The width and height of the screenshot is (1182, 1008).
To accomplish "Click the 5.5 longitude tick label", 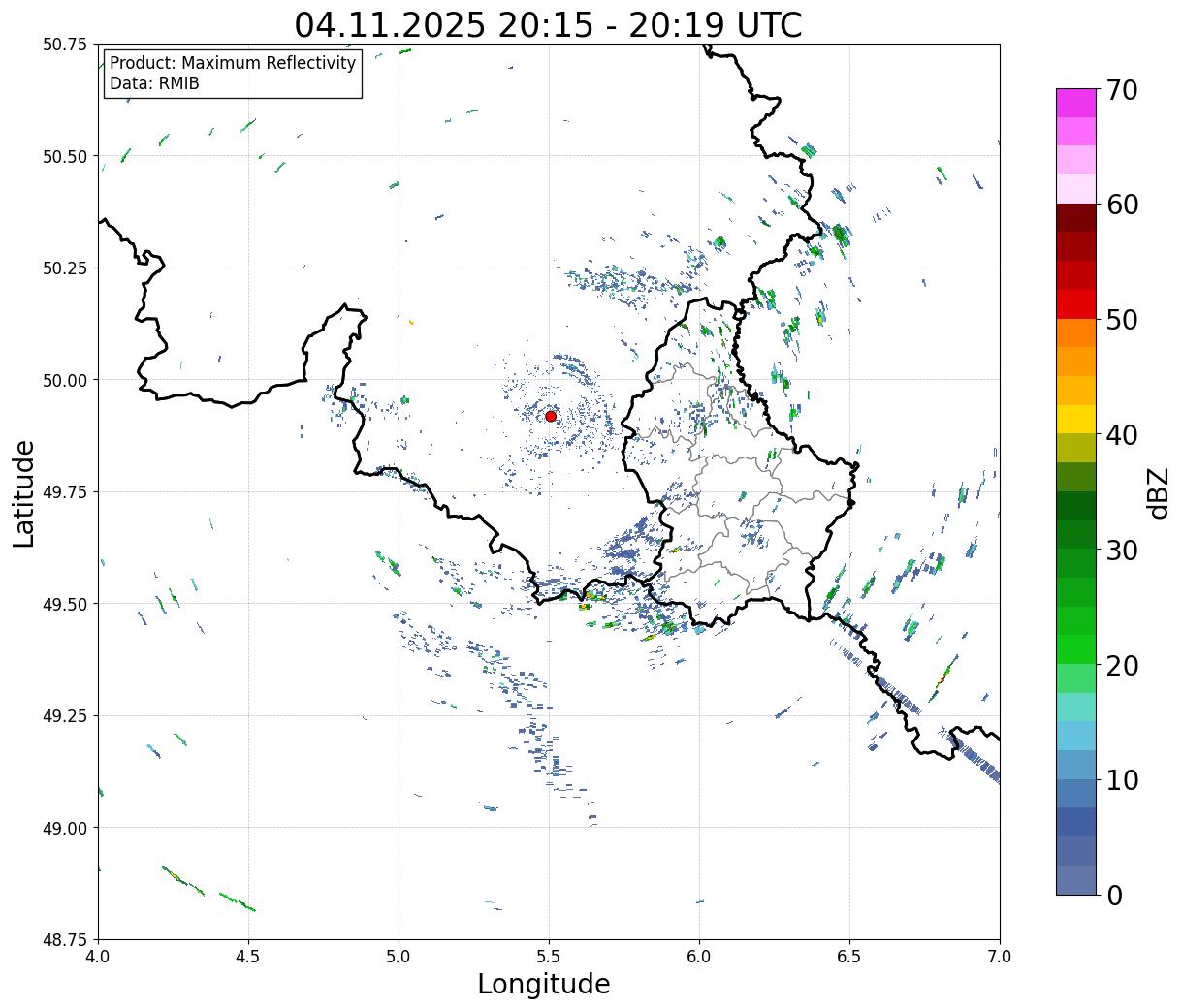I will [549, 957].
